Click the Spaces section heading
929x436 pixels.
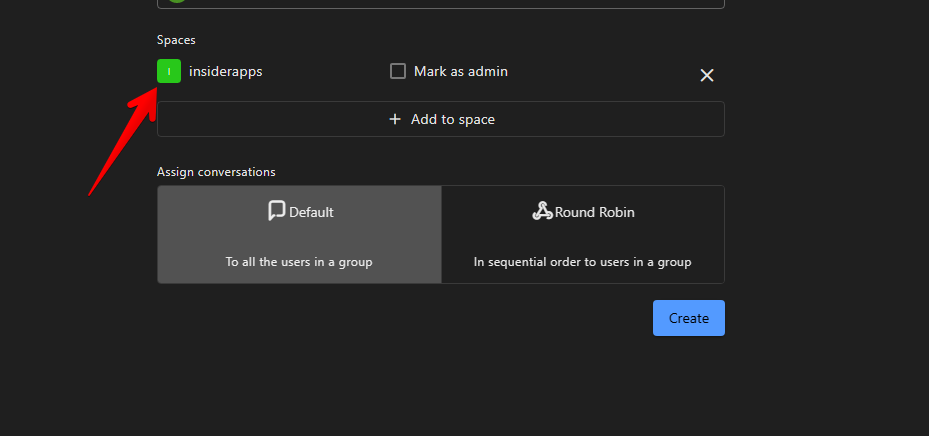pyautogui.click(x=176, y=40)
